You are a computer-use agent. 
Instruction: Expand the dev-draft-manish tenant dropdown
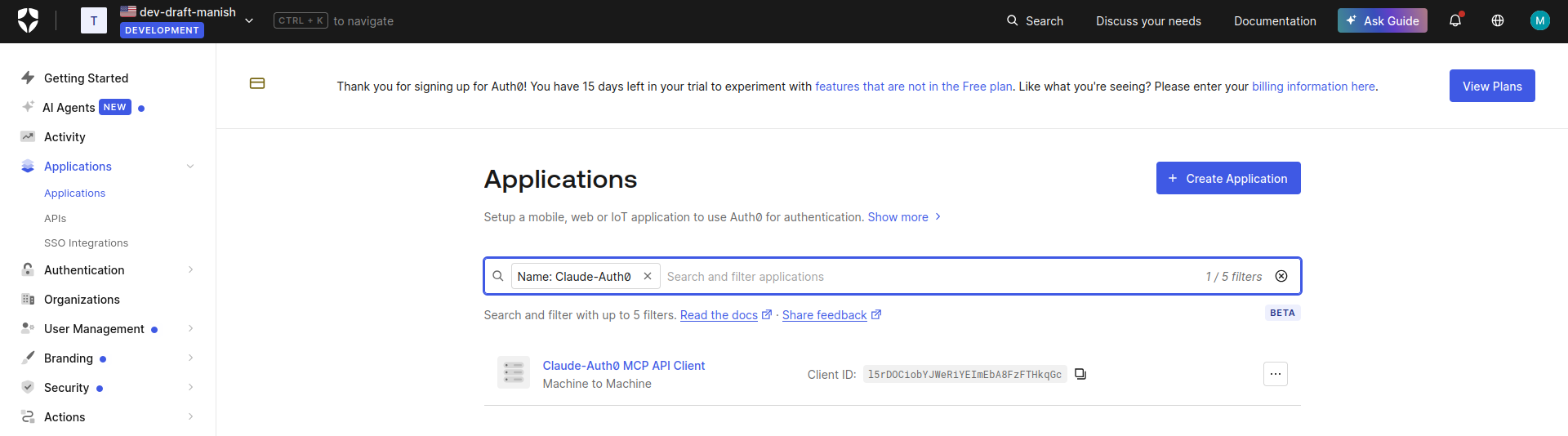(249, 20)
